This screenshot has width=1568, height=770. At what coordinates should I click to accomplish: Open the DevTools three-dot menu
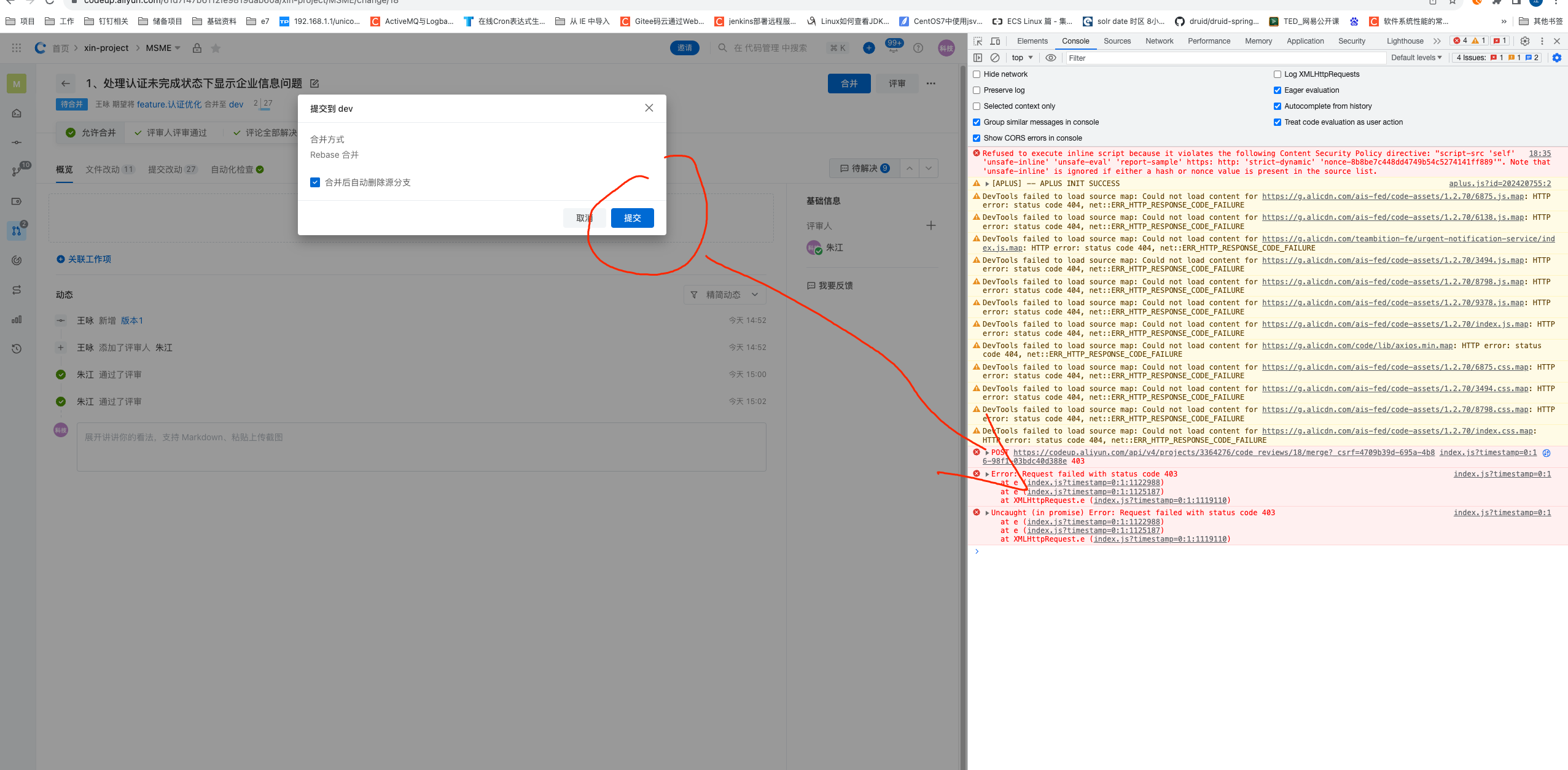1542,41
